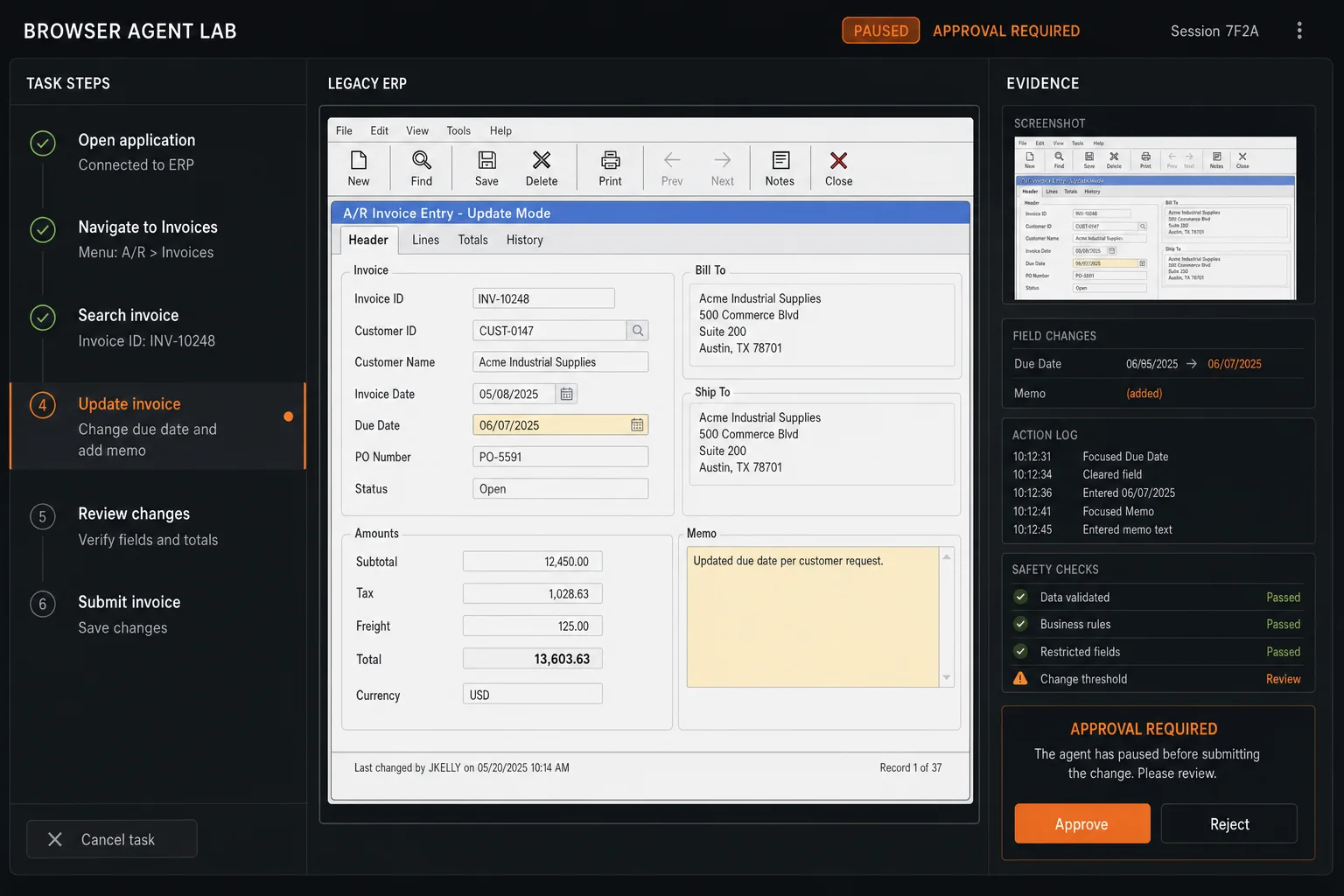1344x896 pixels.
Task: Open the Due Date calendar picker
Action: pyautogui.click(x=637, y=425)
